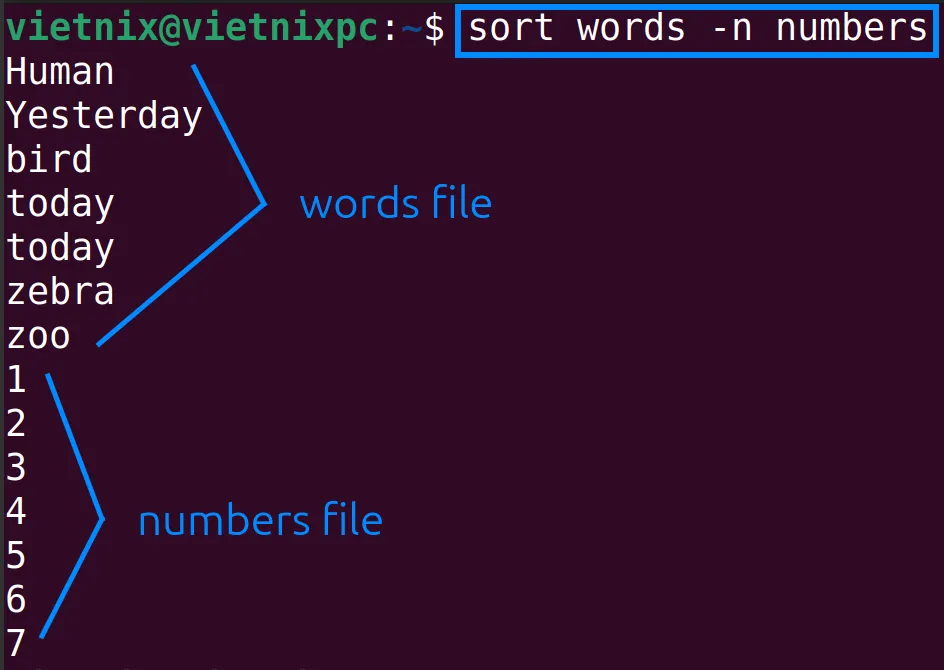
Task: Click the $ prompt symbol
Action: coord(434,29)
